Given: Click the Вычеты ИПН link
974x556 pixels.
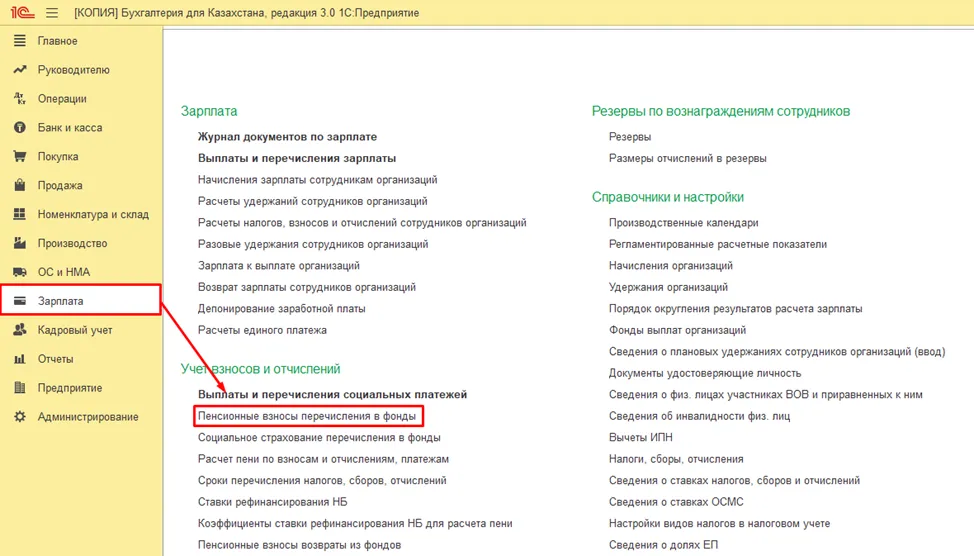Looking at the screenshot, I should click(x=640, y=437).
